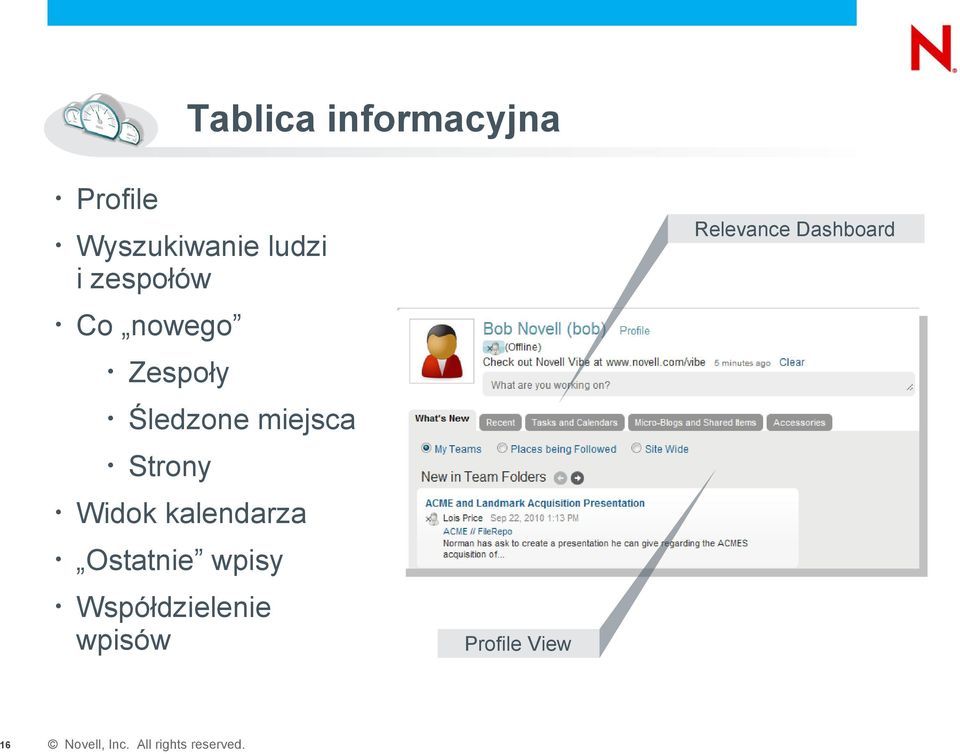960x754 pixels.
Task: Open ACME and Landmark Acquisition Presentation entry
Action: coord(534,503)
